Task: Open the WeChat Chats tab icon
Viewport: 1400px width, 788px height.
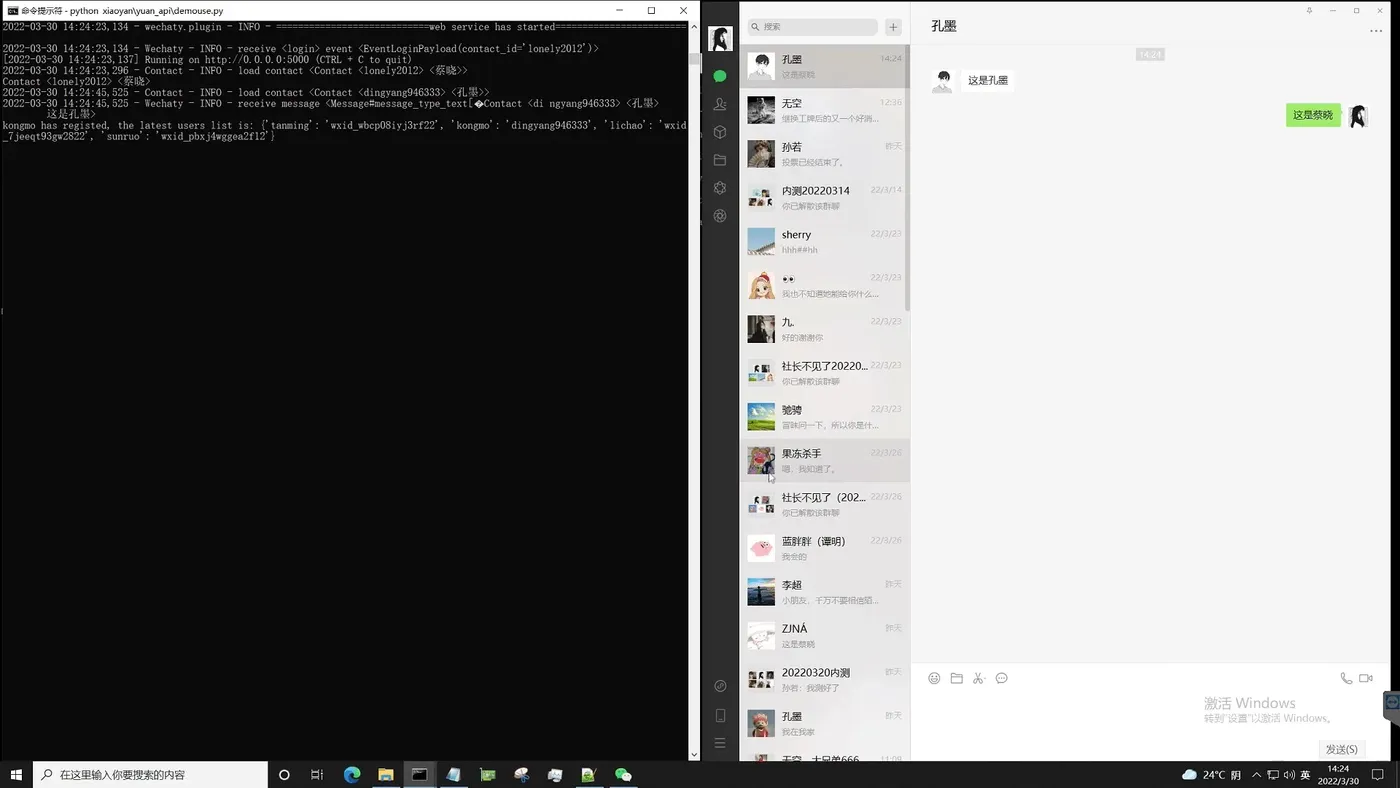Action: (719, 76)
